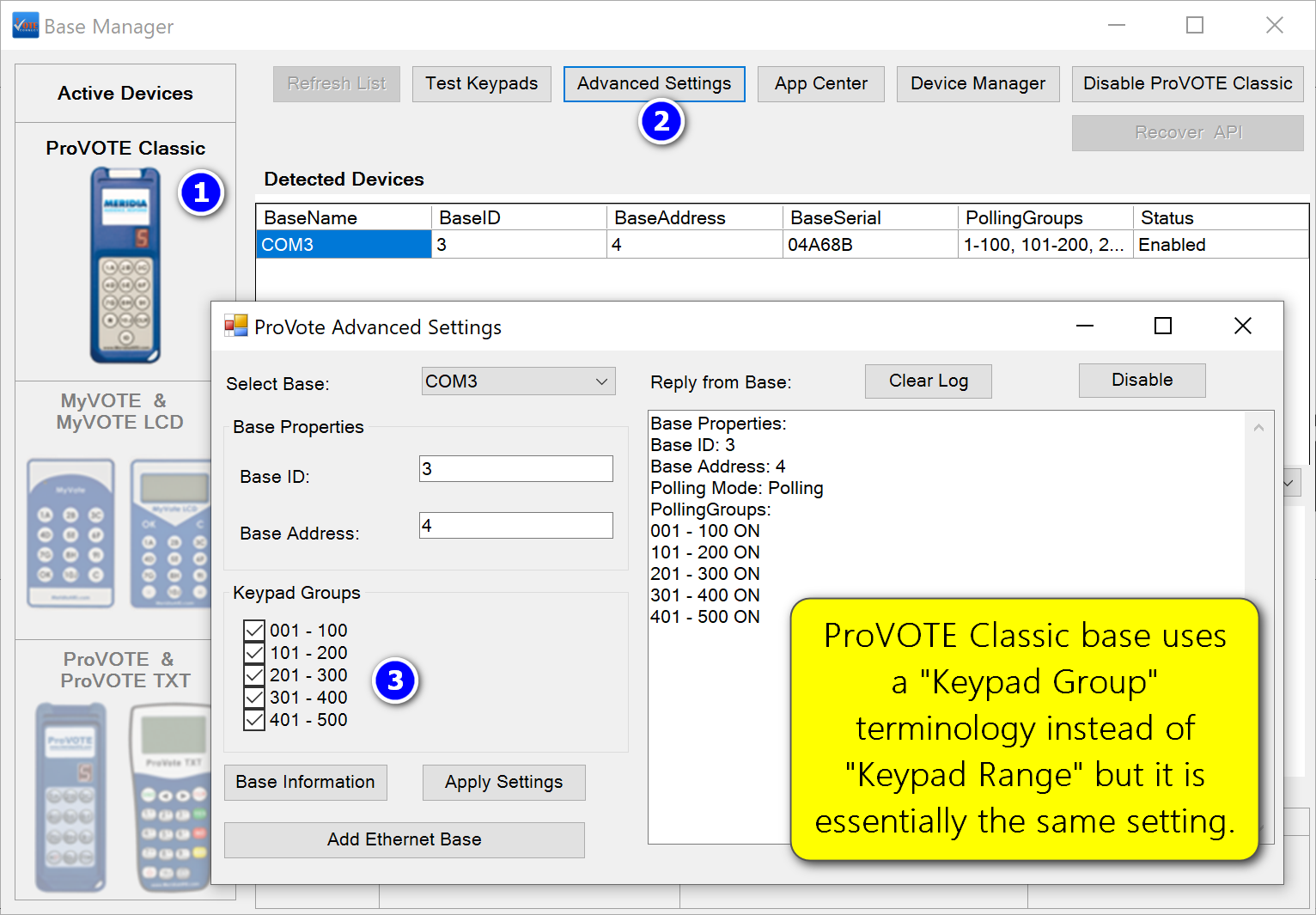The width and height of the screenshot is (1316, 915).
Task: Click the scroll up arrow in reply log
Action: point(1259,427)
